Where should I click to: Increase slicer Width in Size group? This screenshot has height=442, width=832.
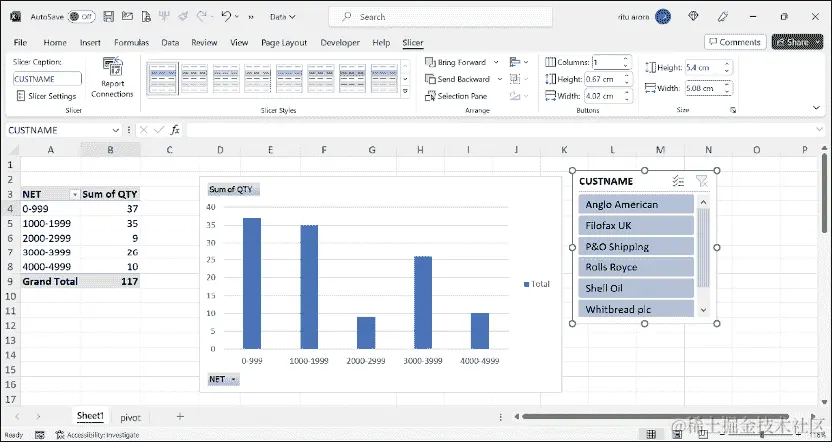click(x=726, y=85)
